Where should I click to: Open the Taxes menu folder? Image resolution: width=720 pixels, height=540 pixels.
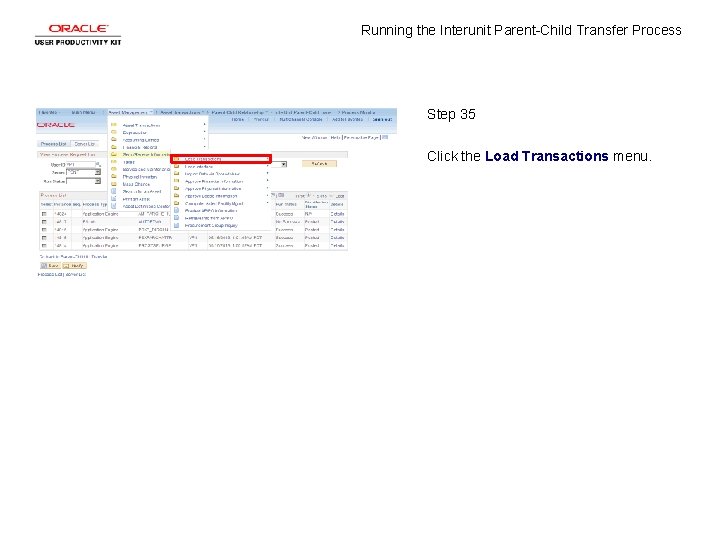point(129,162)
